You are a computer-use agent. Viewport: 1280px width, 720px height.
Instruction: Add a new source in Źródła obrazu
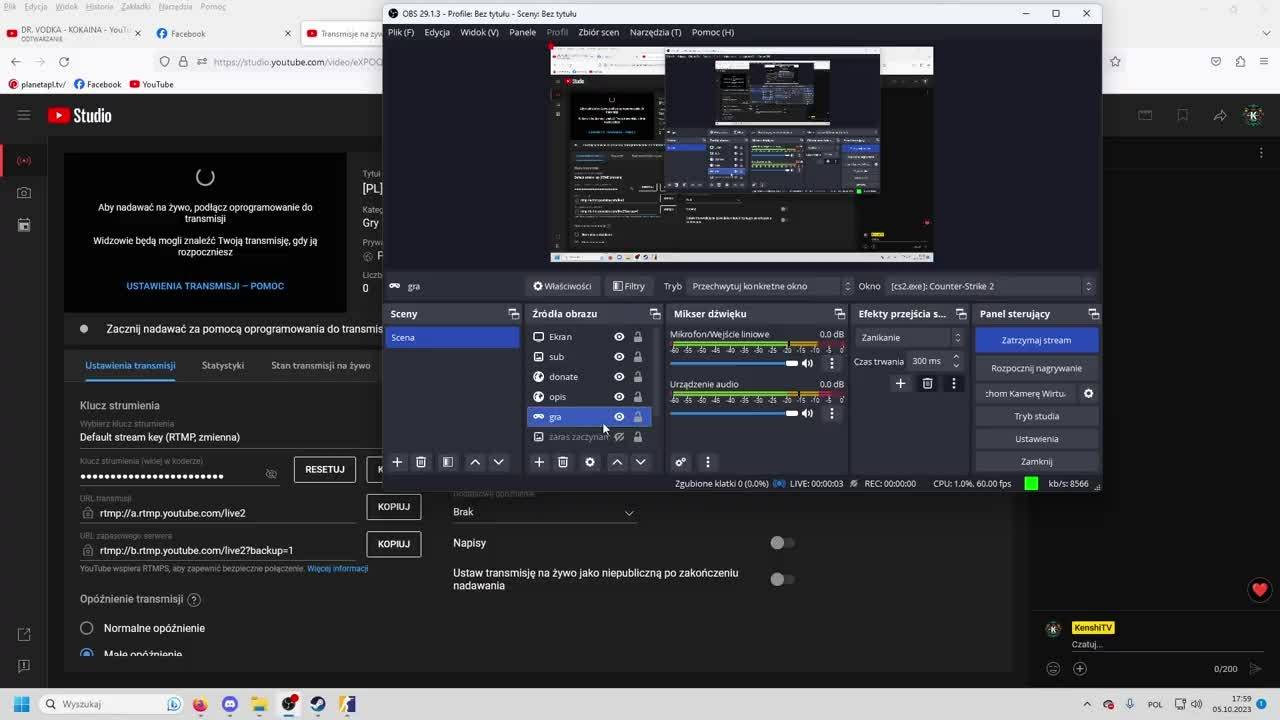click(x=539, y=462)
